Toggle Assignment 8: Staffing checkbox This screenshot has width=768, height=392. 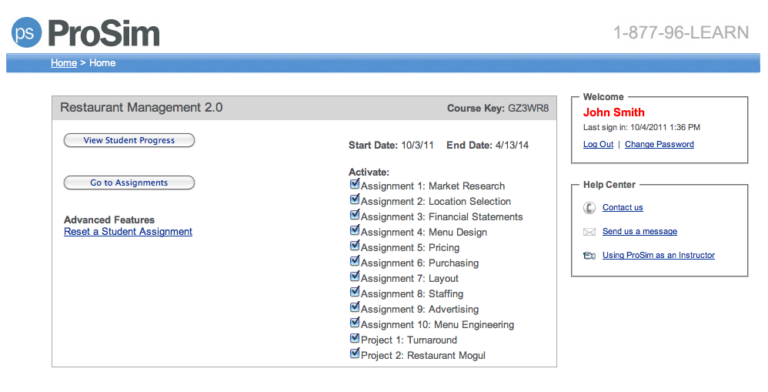(x=355, y=292)
